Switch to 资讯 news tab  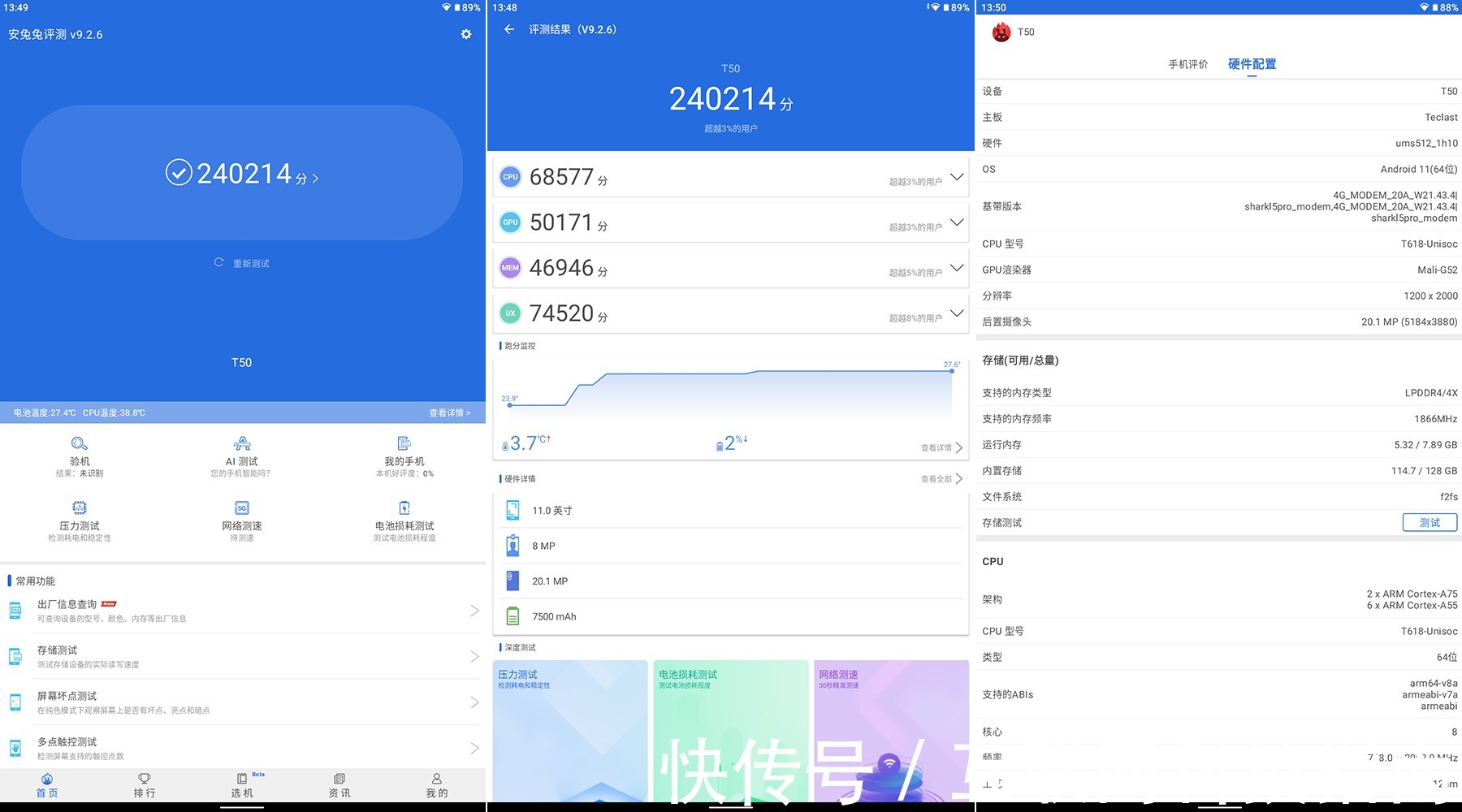click(x=340, y=785)
